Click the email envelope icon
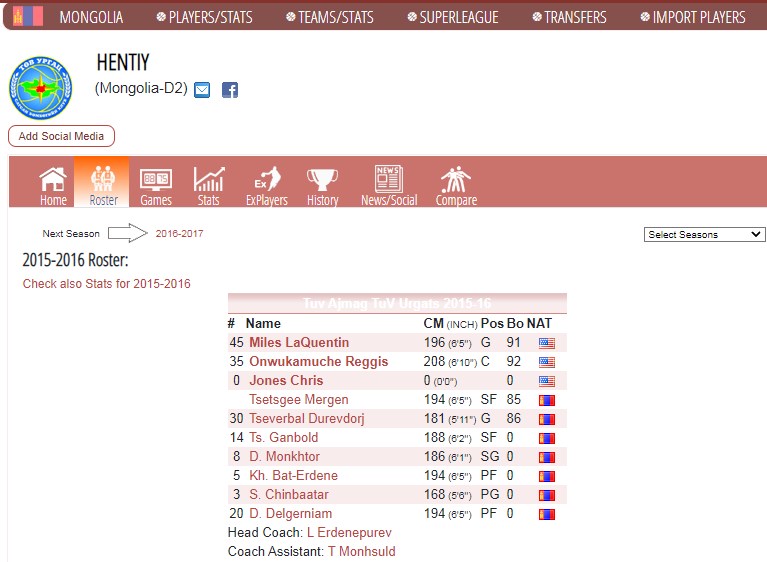Viewport: 767px width, 562px height. tap(202, 90)
